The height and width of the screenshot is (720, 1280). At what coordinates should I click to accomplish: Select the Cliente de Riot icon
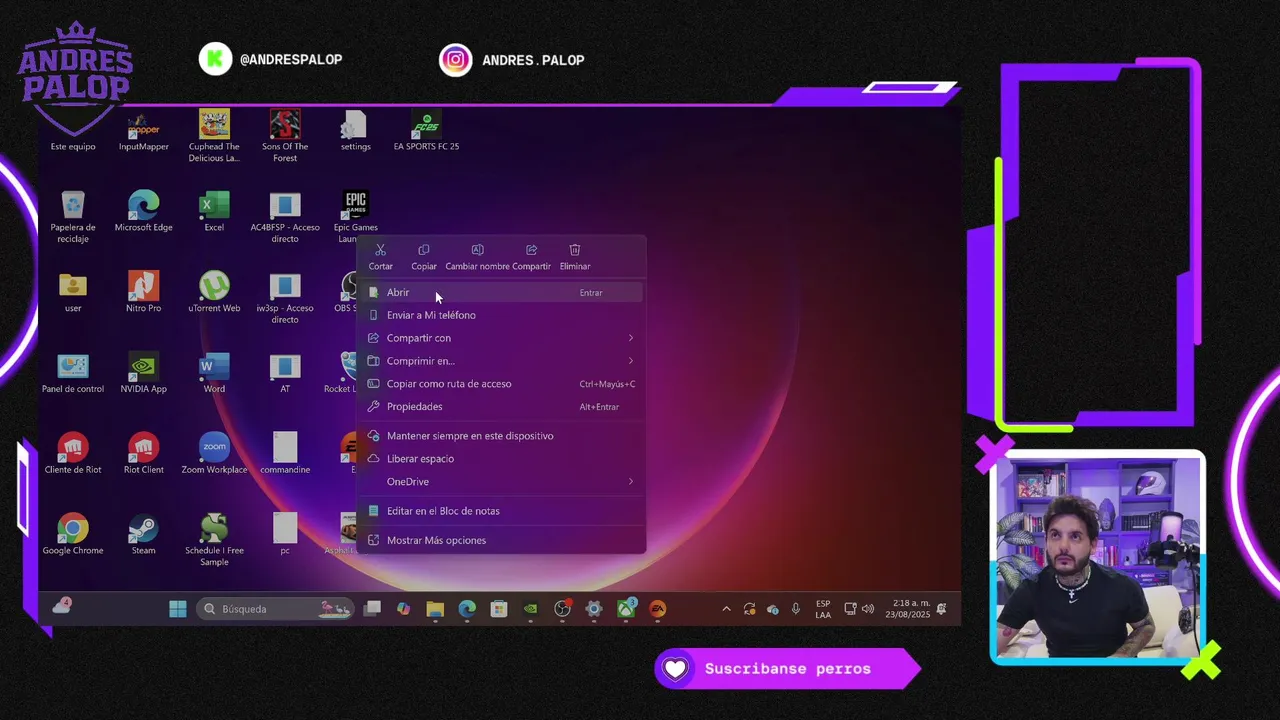[73, 454]
